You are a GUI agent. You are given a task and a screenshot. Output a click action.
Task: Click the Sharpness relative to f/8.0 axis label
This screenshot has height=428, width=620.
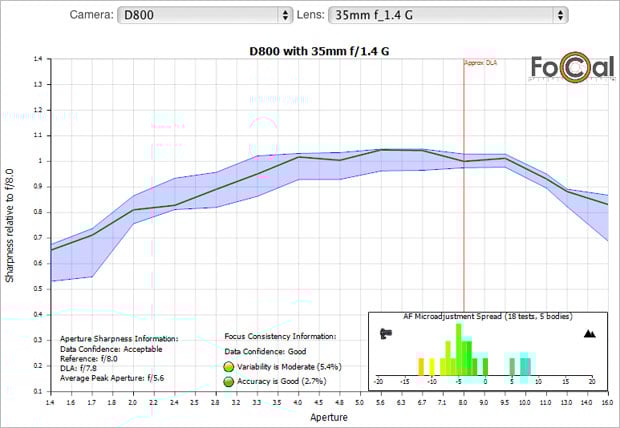tap(9, 226)
